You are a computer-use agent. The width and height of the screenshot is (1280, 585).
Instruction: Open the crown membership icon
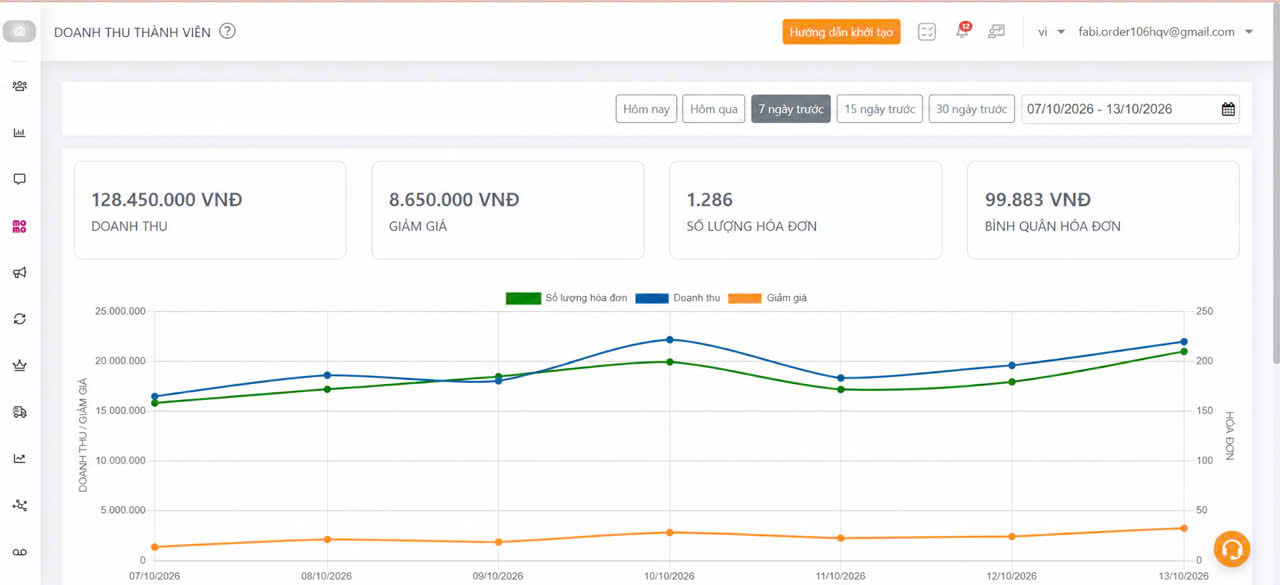pyautogui.click(x=19, y=366)
